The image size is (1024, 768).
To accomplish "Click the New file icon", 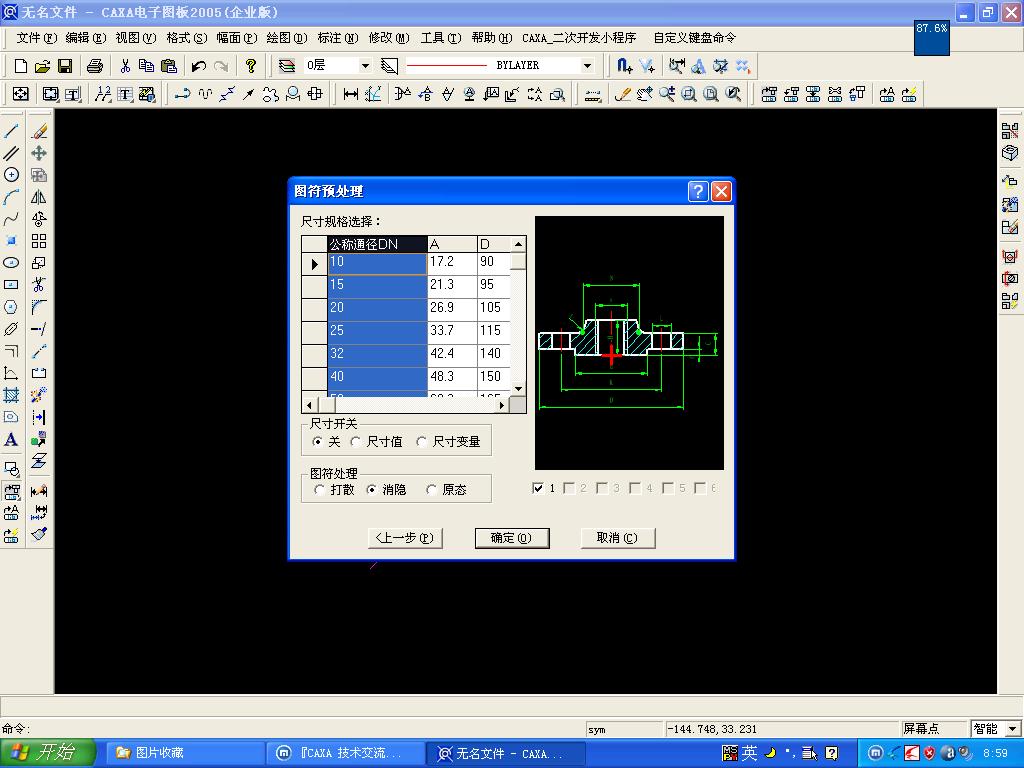I will tap(21, 65).
